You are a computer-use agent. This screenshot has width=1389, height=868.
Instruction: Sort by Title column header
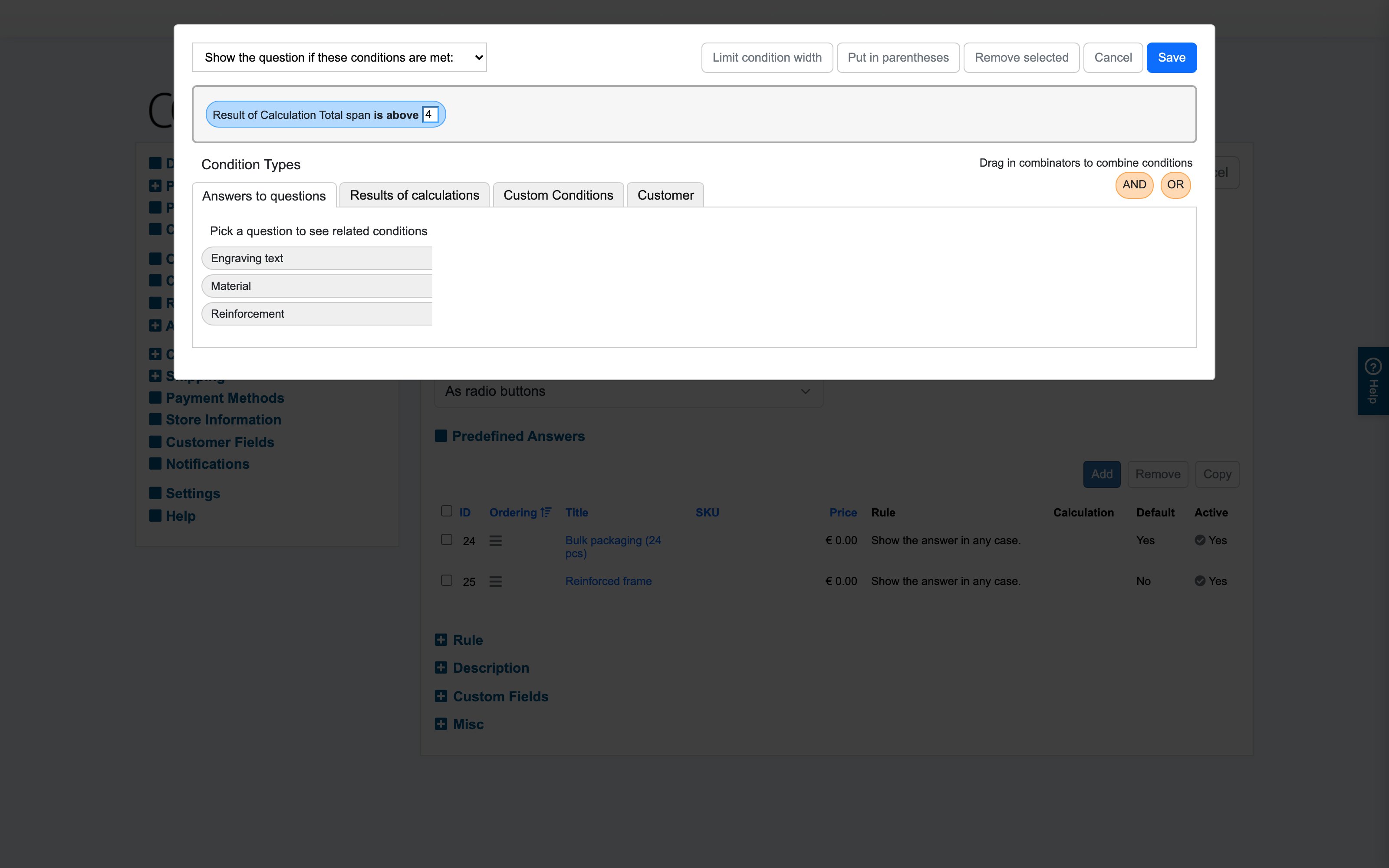coord(576,513)
